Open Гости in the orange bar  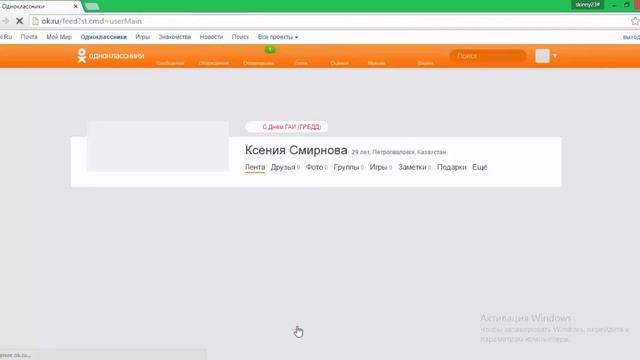(301, 63)
